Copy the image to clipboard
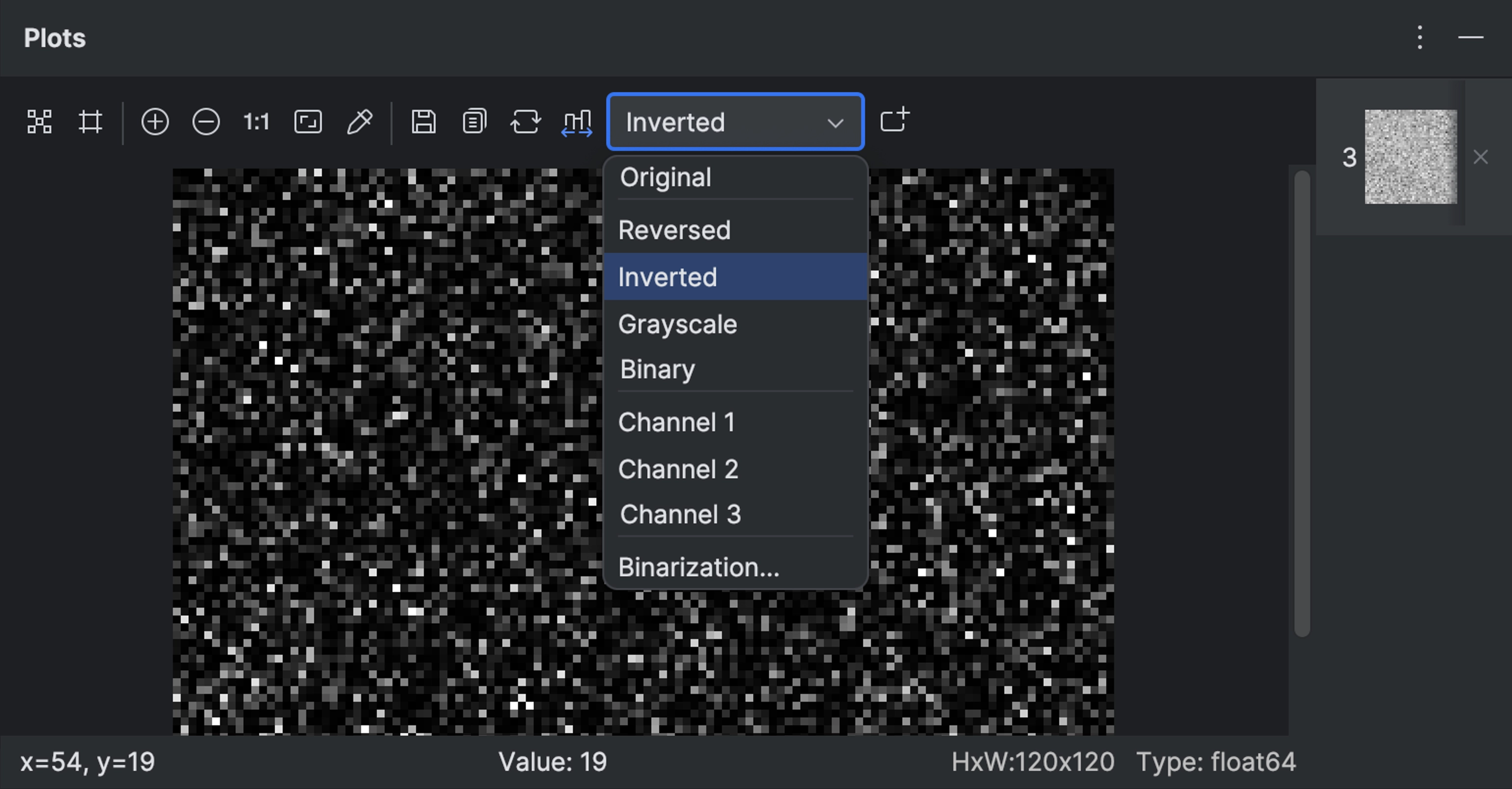 [x=474, y=122]
